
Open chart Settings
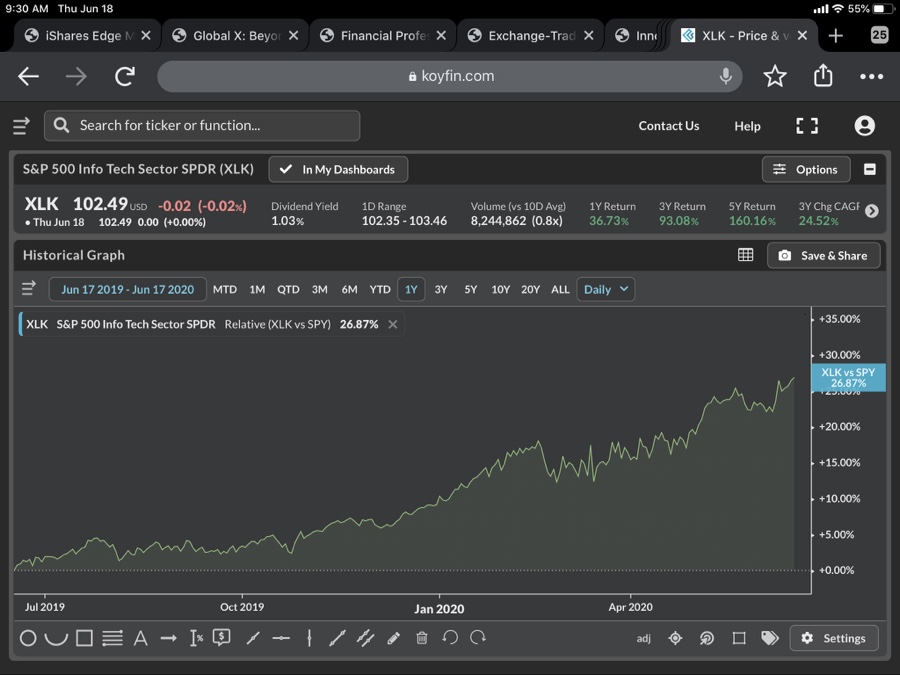(x=834, y=638)
